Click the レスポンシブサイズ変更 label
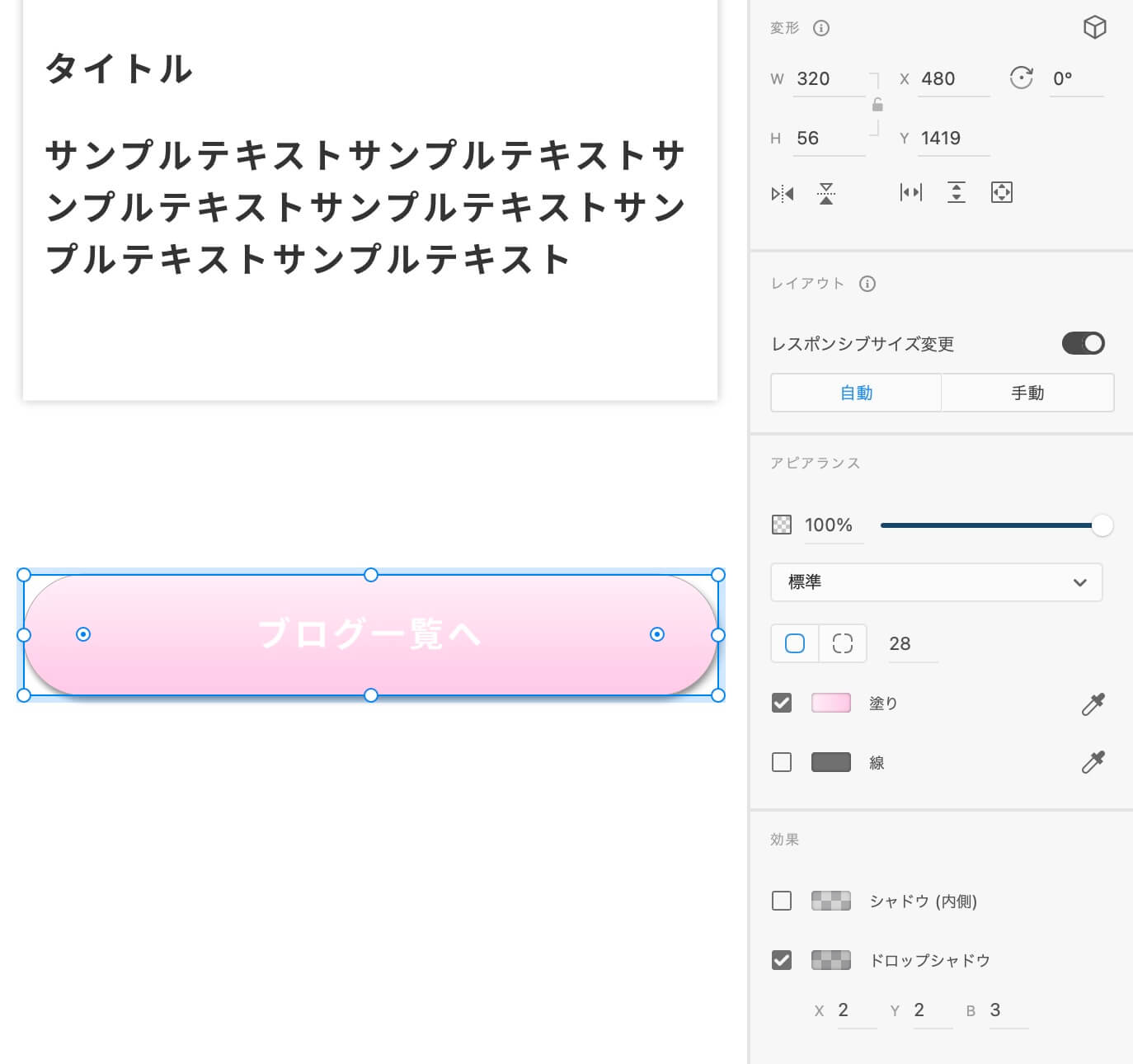The width and height of the screenshot is (1133, 1064). point(863,344)
